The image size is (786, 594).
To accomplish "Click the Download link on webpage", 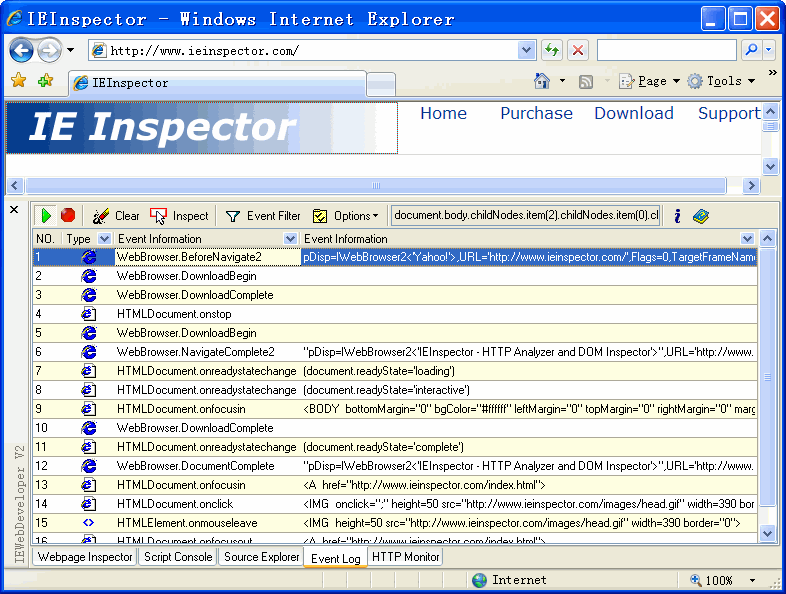I will coord(634,113).
